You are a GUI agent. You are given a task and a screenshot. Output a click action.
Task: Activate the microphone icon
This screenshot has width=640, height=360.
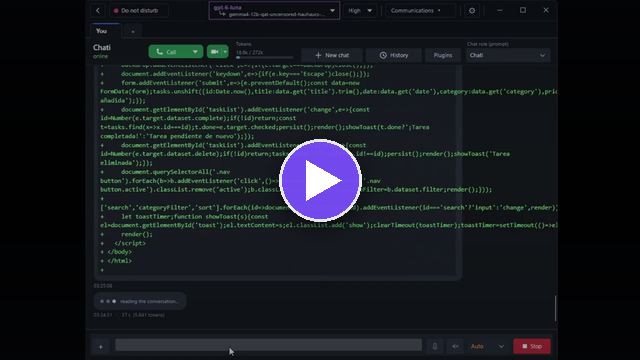[435, 346]
